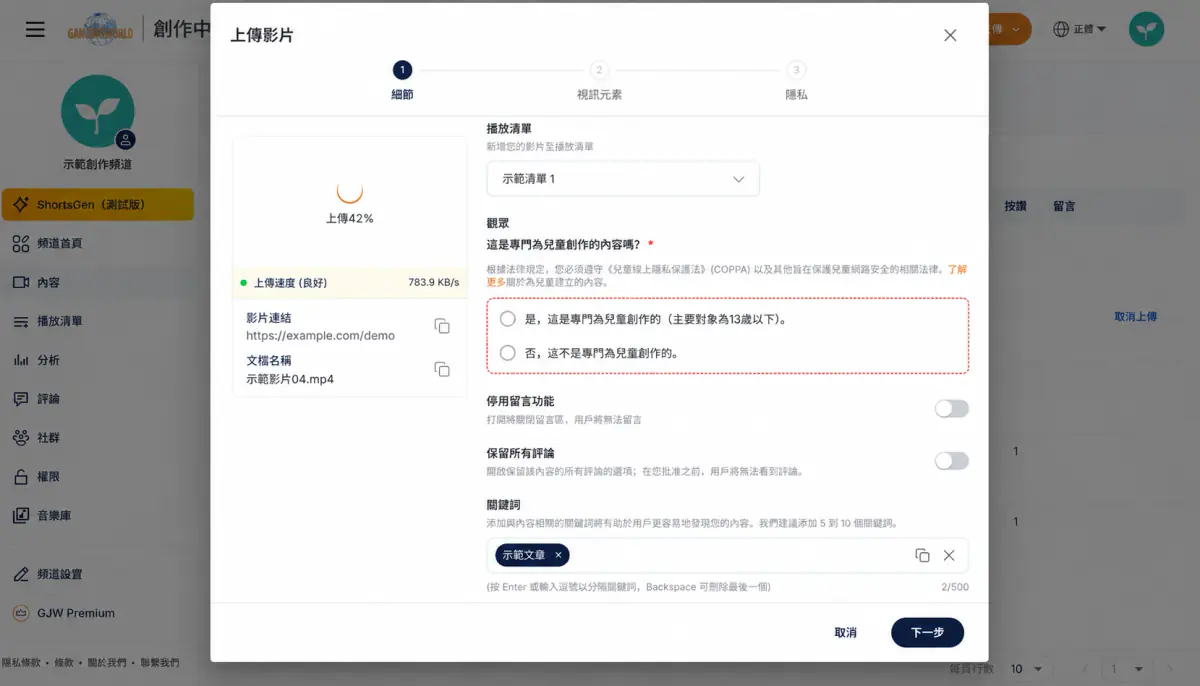Open the 示範清單 1 playlist dropdown

pos(623,179)
